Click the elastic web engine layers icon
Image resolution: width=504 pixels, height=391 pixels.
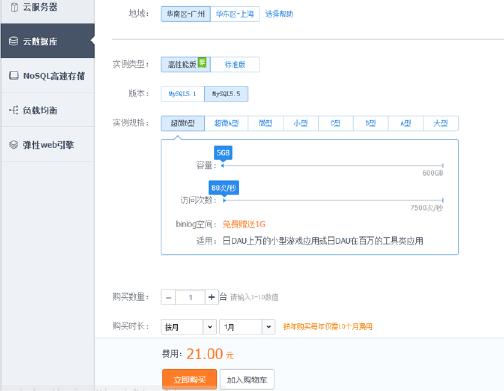click(13, 145)
